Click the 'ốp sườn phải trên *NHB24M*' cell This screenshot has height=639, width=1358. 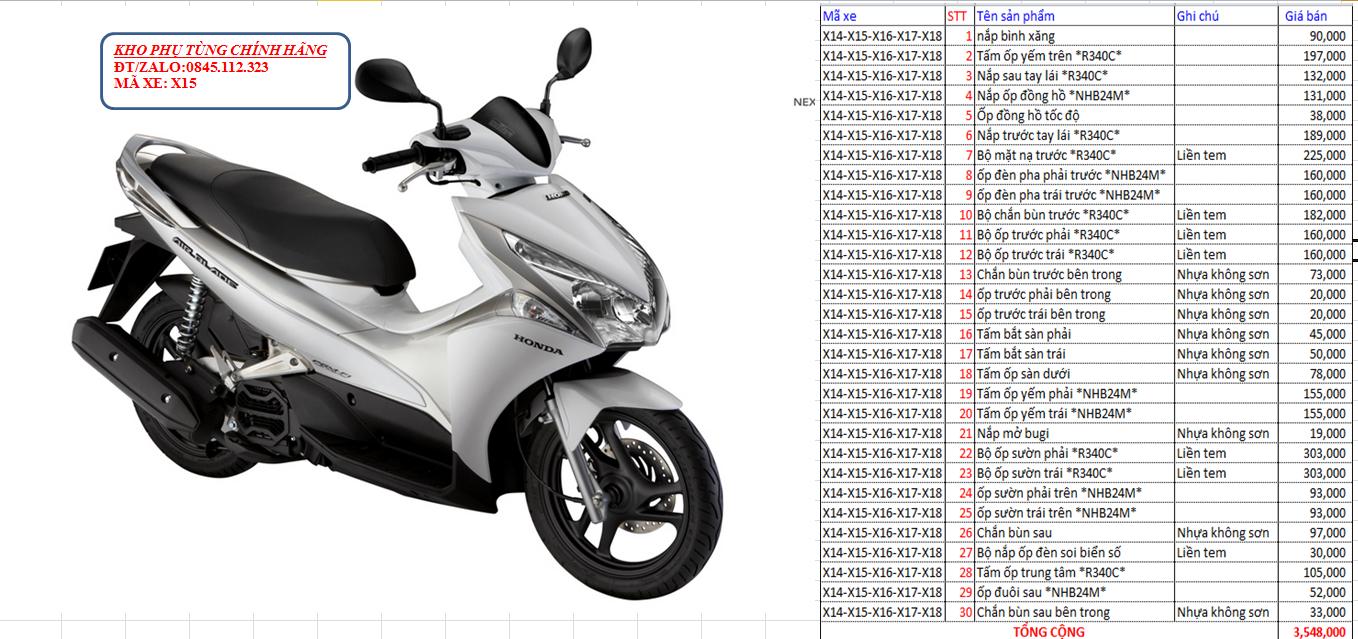click(1074, 493)
